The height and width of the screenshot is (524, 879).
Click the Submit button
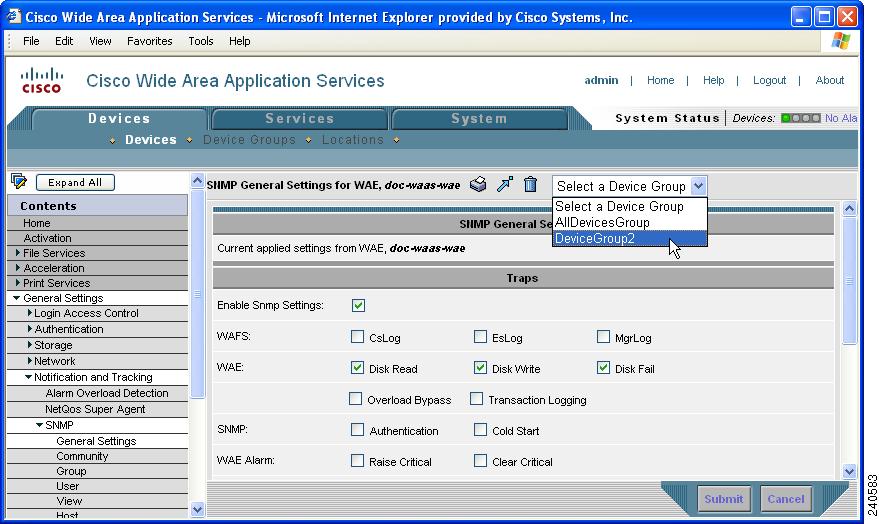[724, 499]
